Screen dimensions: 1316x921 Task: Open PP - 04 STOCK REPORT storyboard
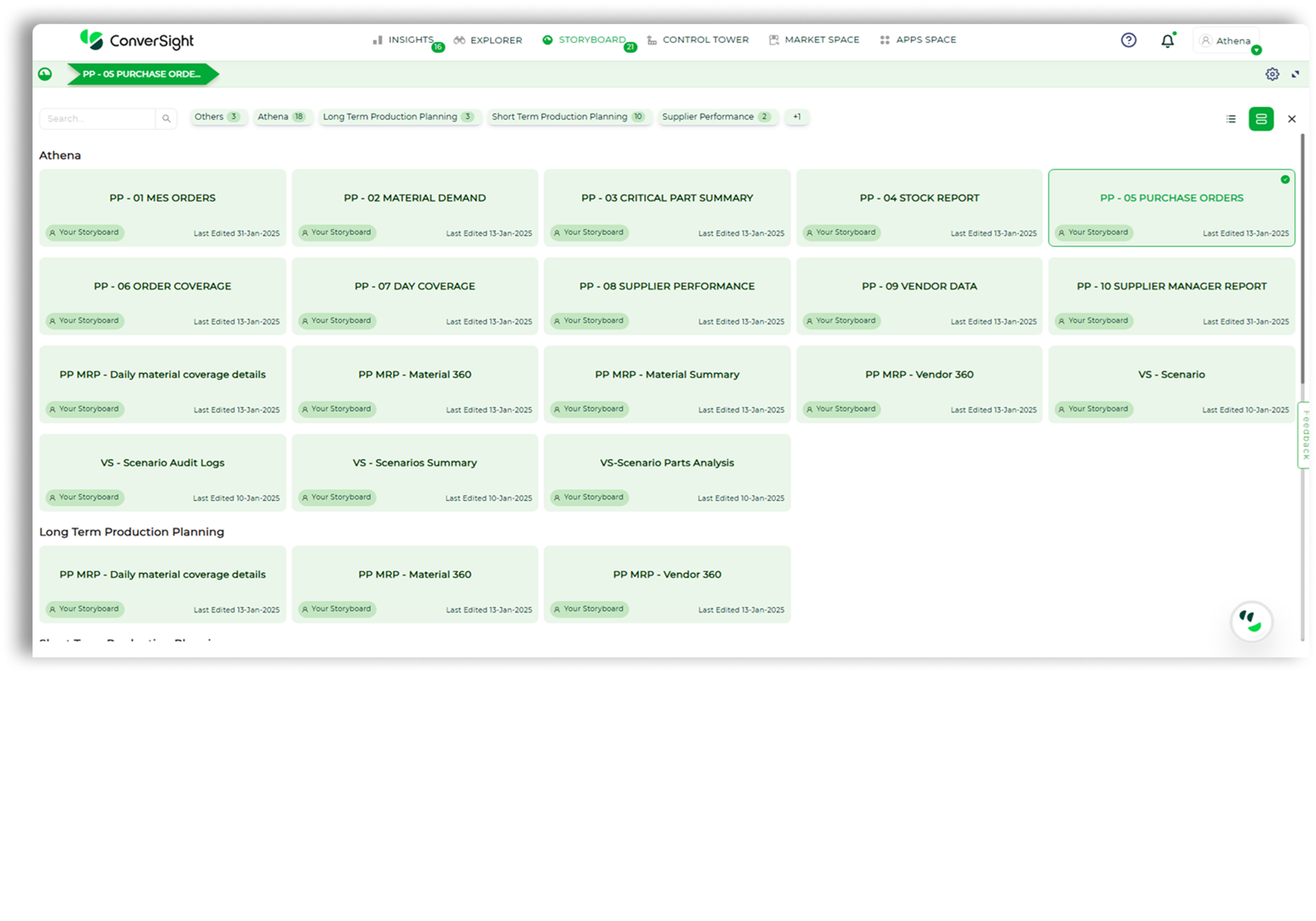(919, 208)
